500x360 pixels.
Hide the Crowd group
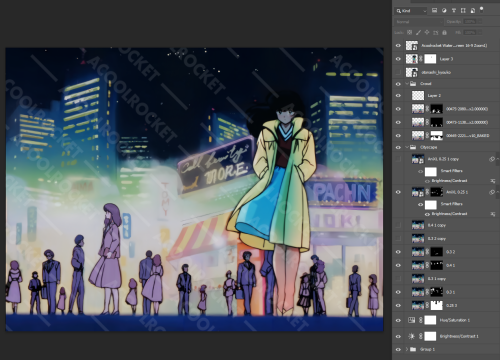(398, 84)
